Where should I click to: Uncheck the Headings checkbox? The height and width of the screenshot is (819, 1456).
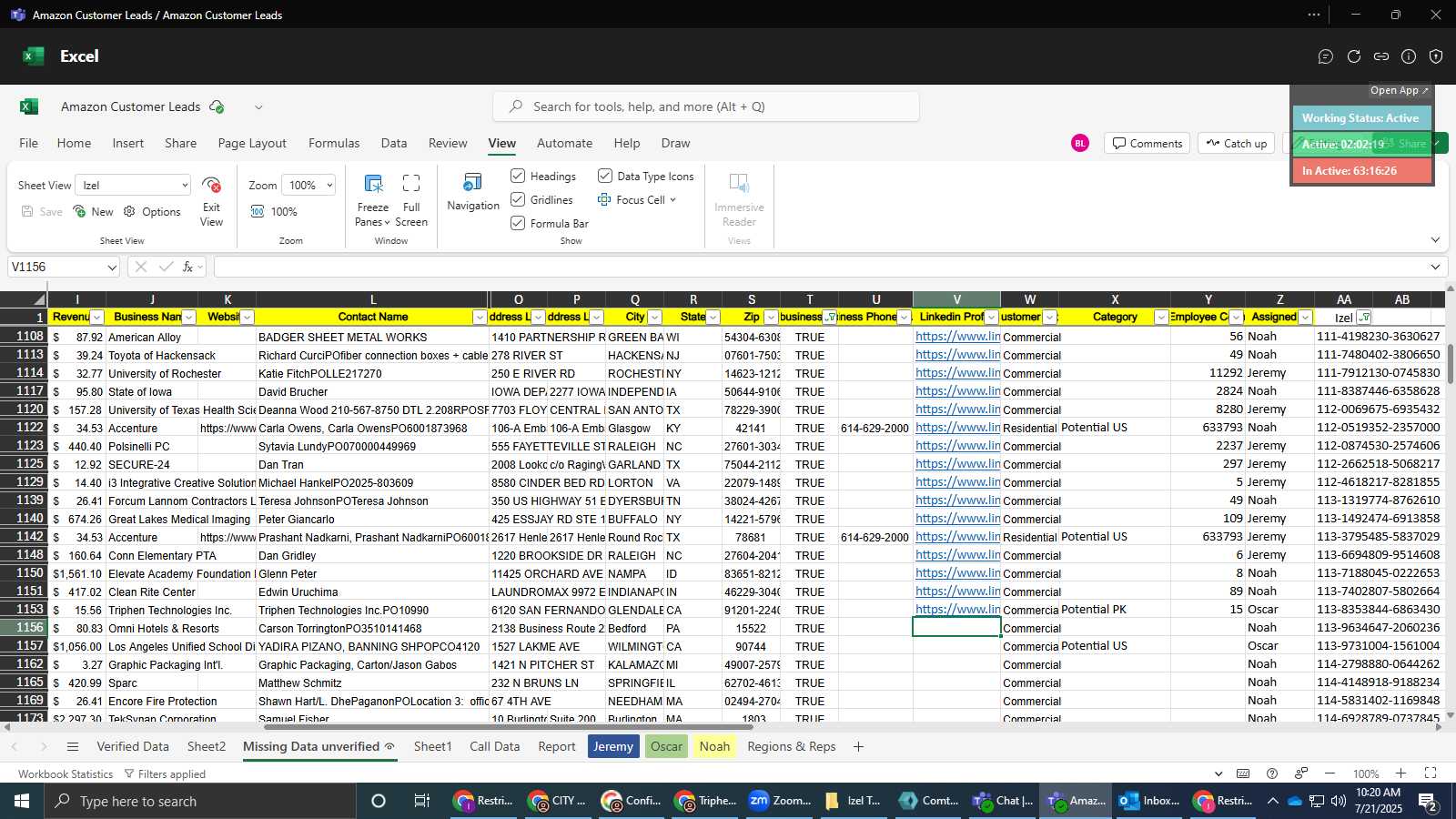coord(518,176)
